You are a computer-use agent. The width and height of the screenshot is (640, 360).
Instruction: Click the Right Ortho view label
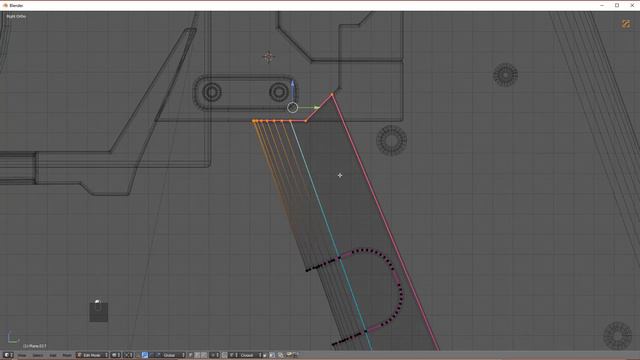(16, 16)
